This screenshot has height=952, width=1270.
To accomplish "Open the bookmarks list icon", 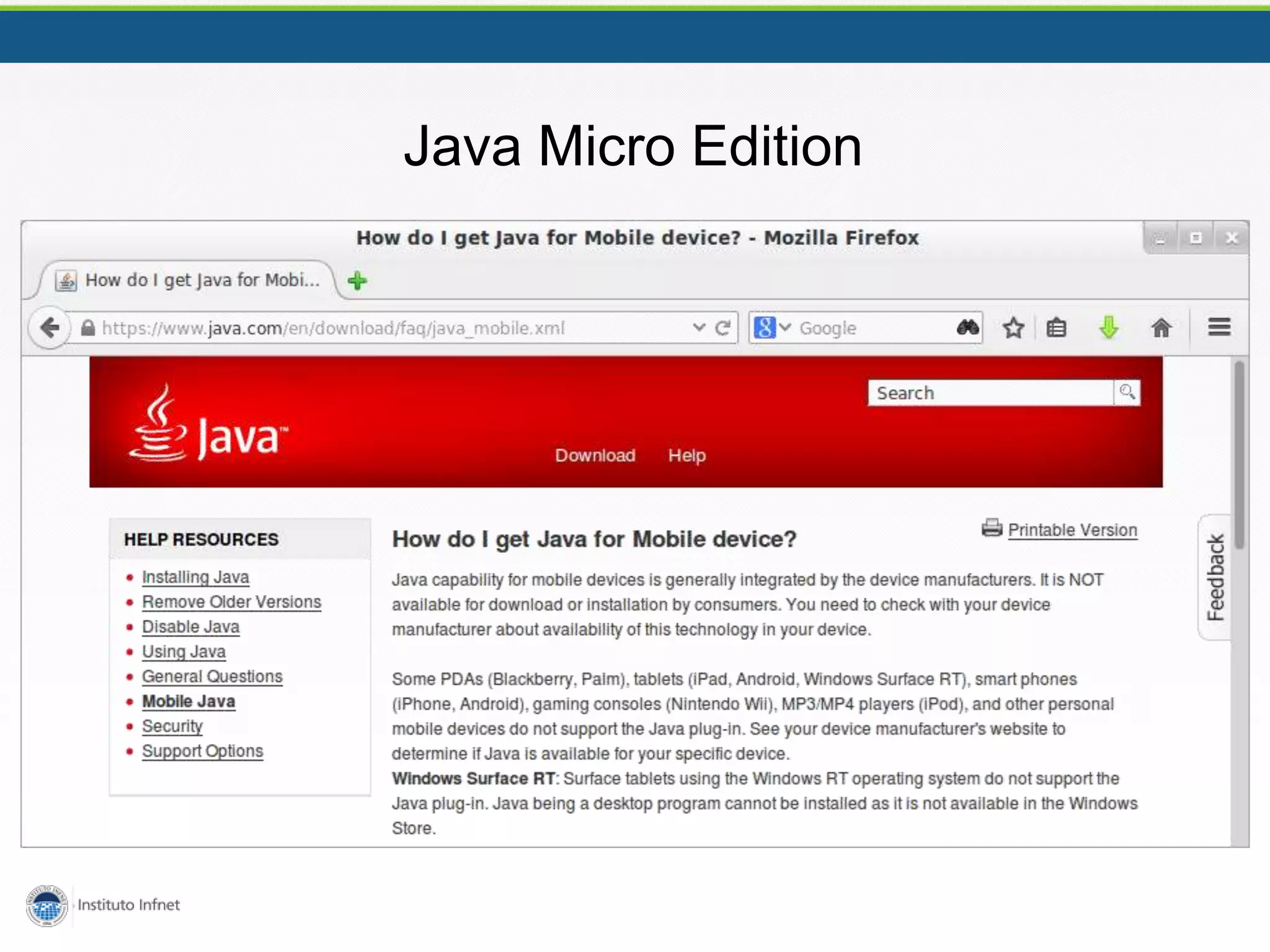I will point(1056,327).
